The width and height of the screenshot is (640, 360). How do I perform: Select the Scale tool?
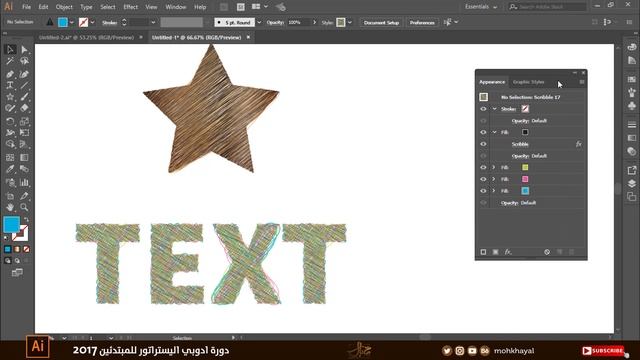point(24,121)
